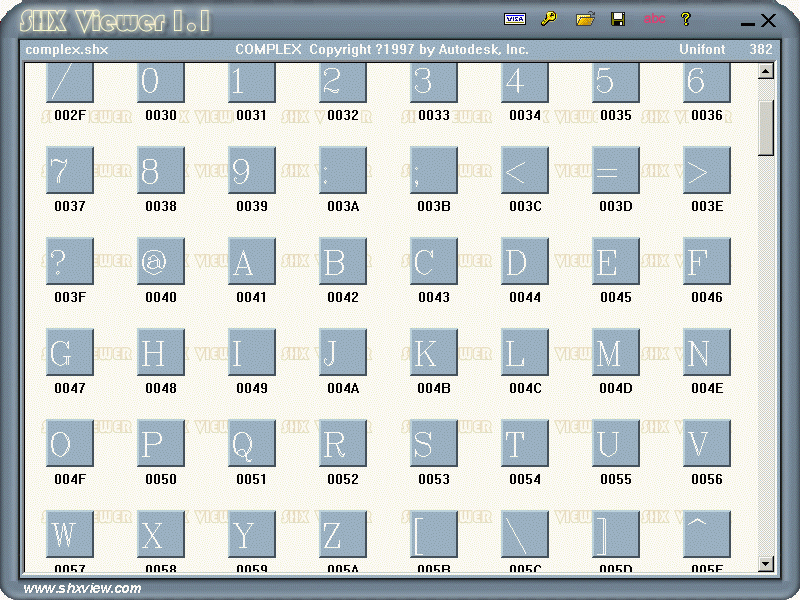This screenshot has height=600, width=800.
Task: Select the letter W glyph at 0057
Action: (69, 534)
